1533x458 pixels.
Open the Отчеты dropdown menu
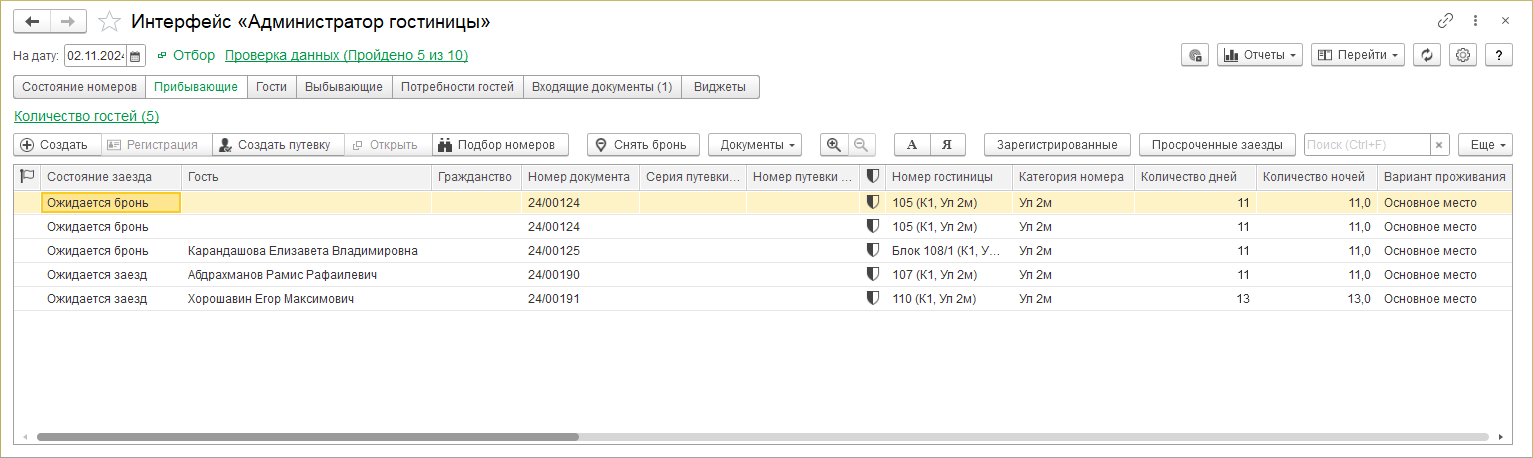tap(1260, 55)
